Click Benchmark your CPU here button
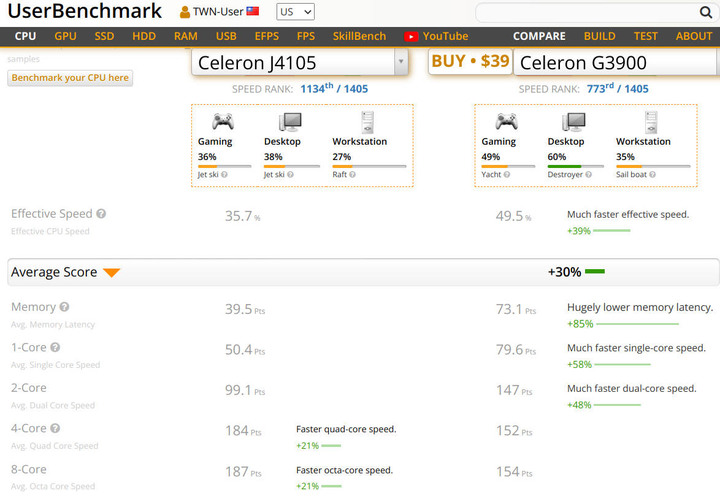 click(70, 78)
